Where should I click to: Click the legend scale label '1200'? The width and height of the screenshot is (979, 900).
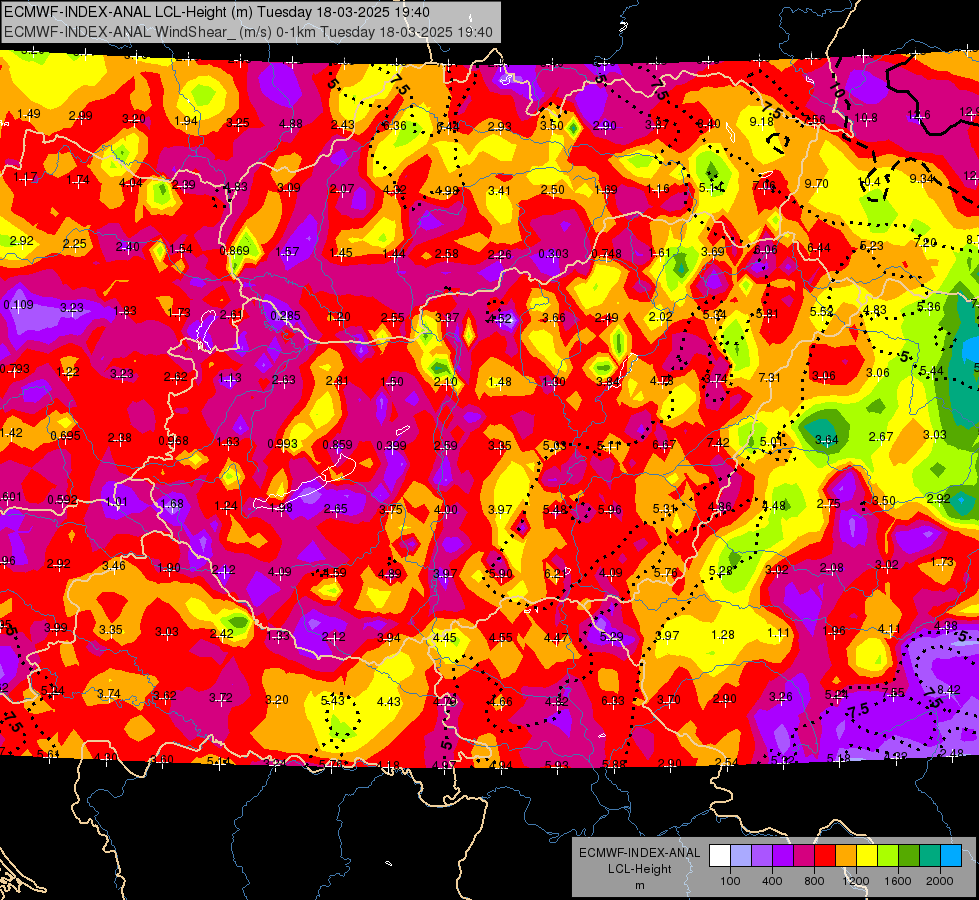point(856,881)
